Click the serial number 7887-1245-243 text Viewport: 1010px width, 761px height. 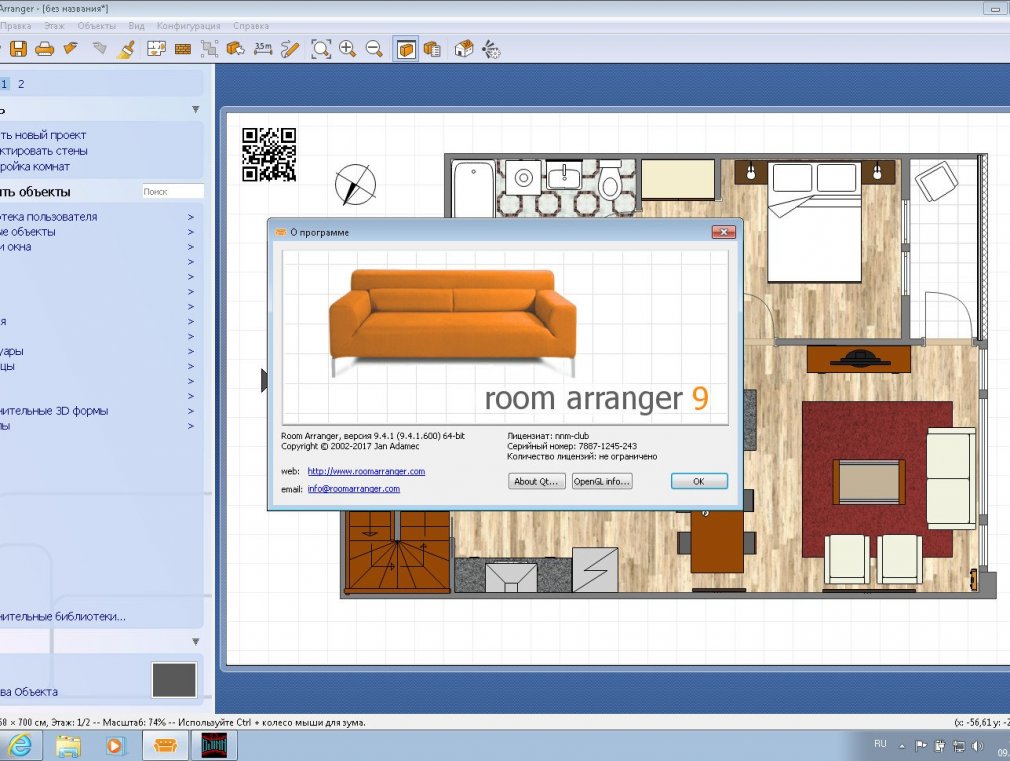pyautogui.click(x=607, y=446)
